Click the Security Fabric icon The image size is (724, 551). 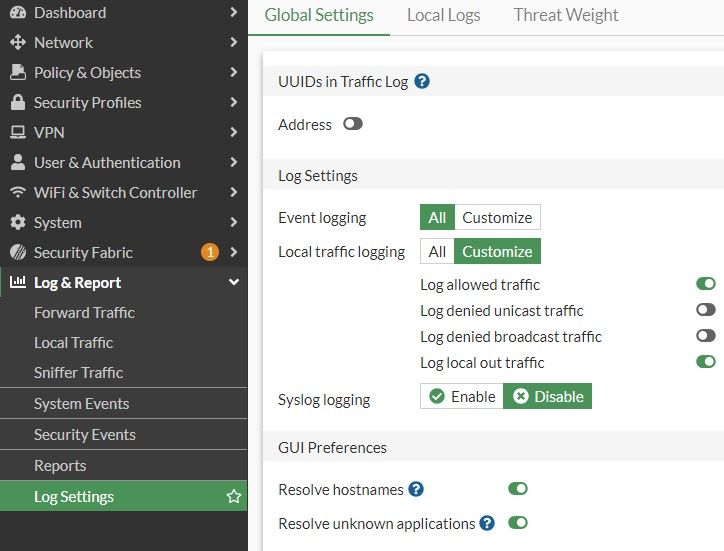(x=17, y=253)
